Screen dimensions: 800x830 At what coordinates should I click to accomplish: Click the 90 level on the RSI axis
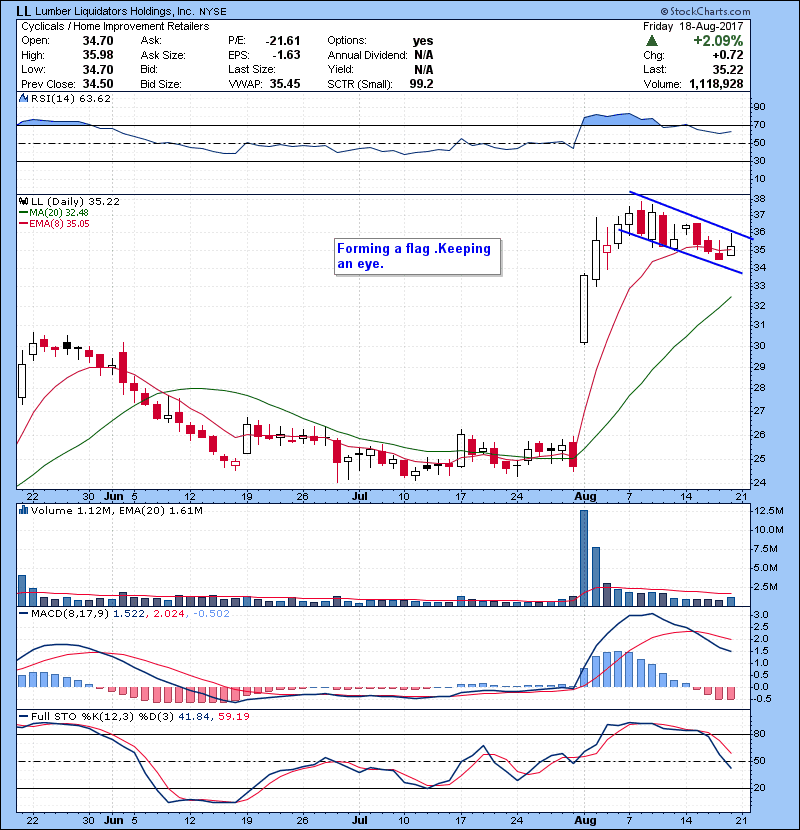coord(759,107)
